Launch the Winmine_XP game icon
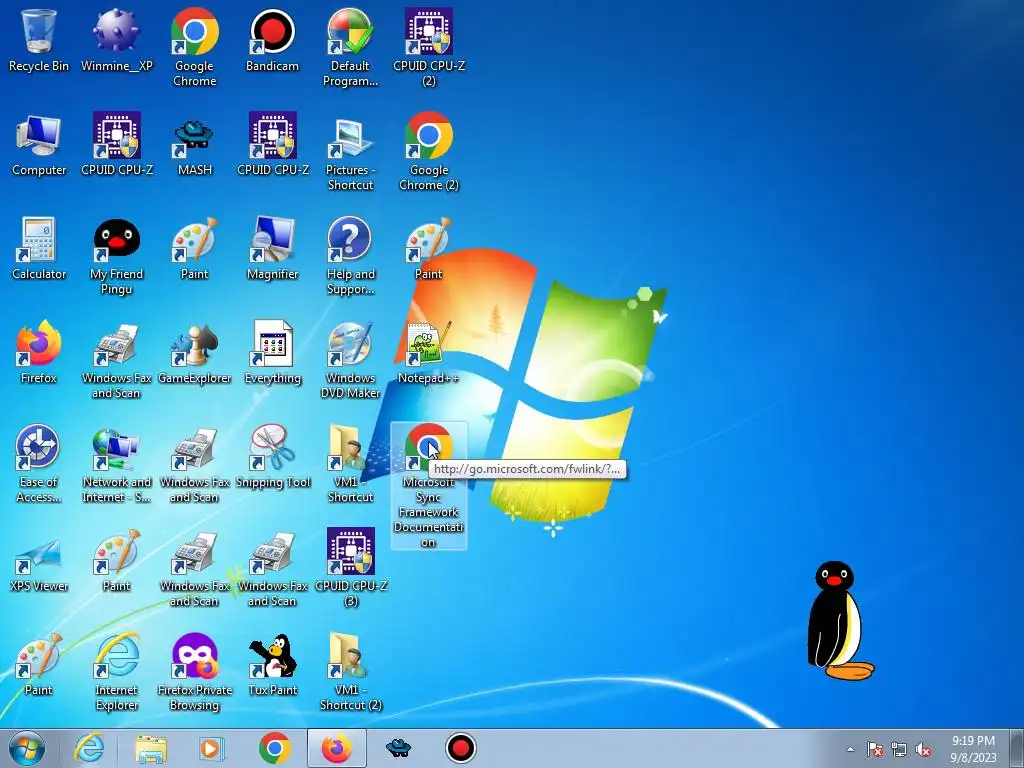The width and height of the screenshot is (1024, 768). [116, 39]
